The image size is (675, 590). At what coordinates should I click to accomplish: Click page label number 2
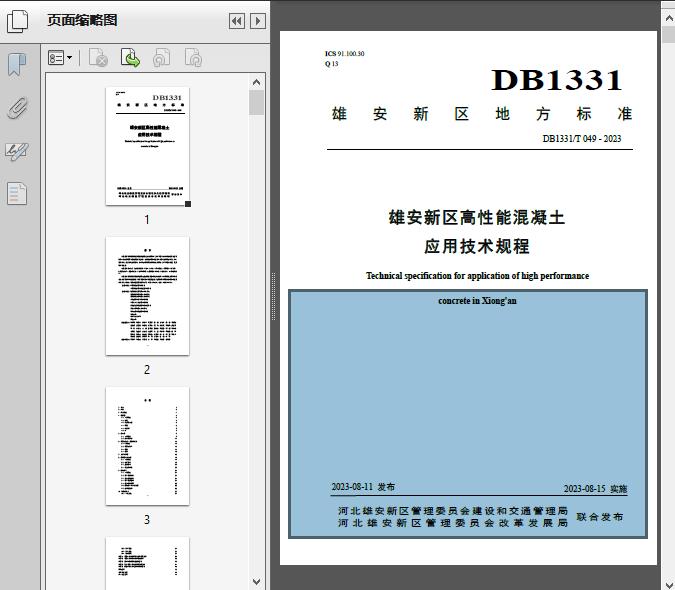click(147, 370)
